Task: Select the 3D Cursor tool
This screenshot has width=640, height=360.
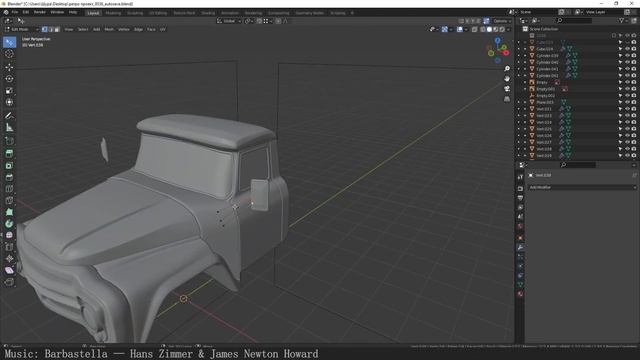Action: [x=9, y=54]
